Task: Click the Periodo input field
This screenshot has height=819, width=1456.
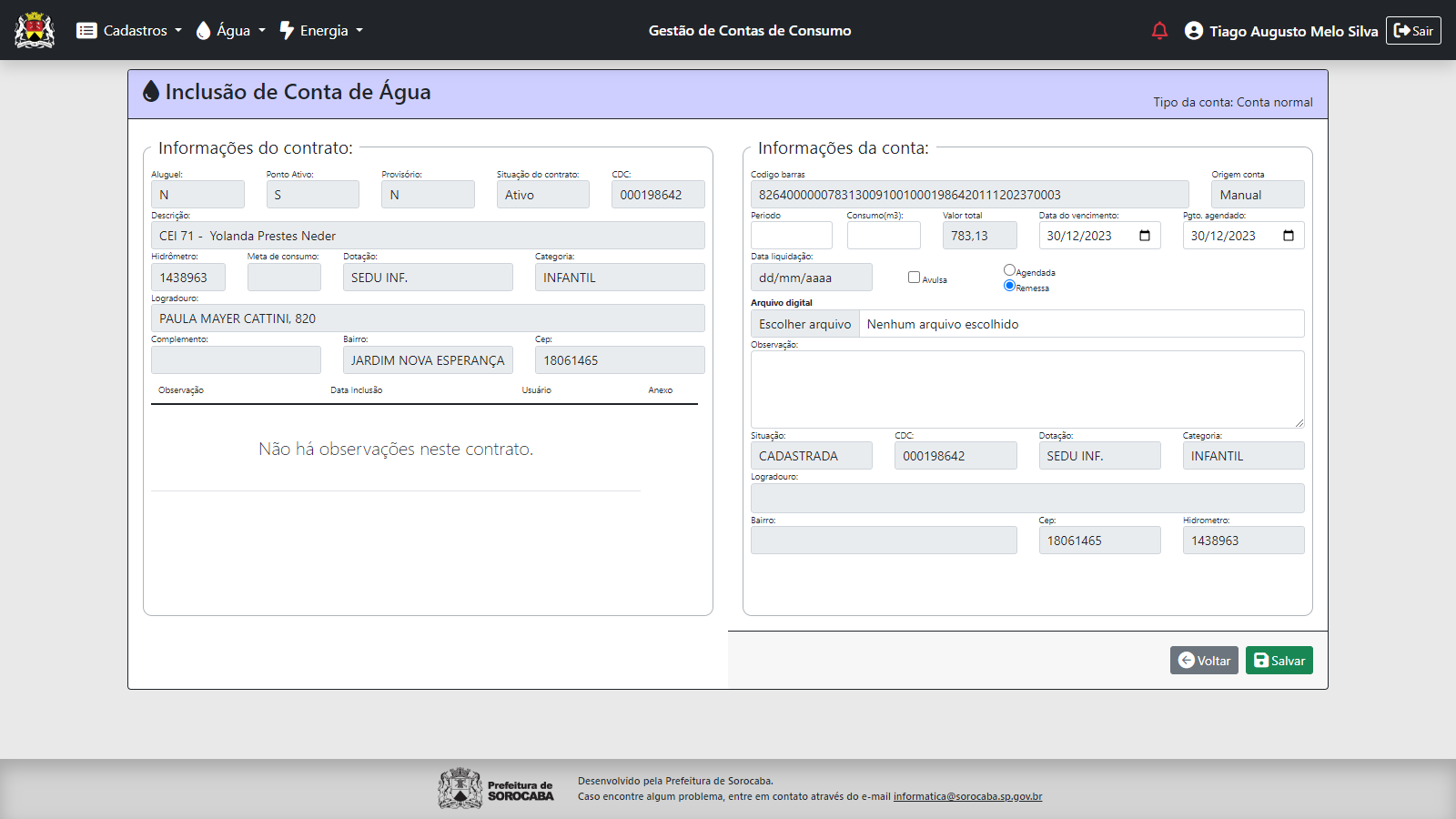Action: (792, 236)
